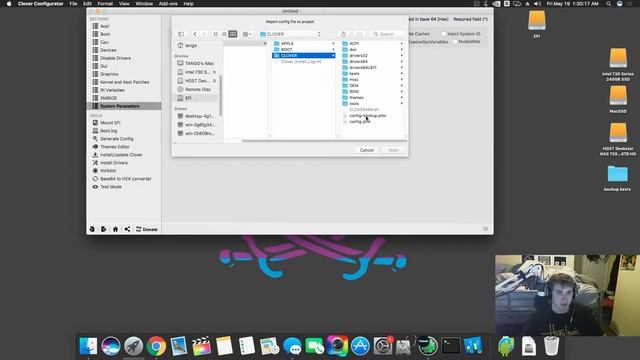This screenshot has height=360, width=640.
Task: Toggle the NvidiaWeb checkbox
Action: (x=455, y=42)
